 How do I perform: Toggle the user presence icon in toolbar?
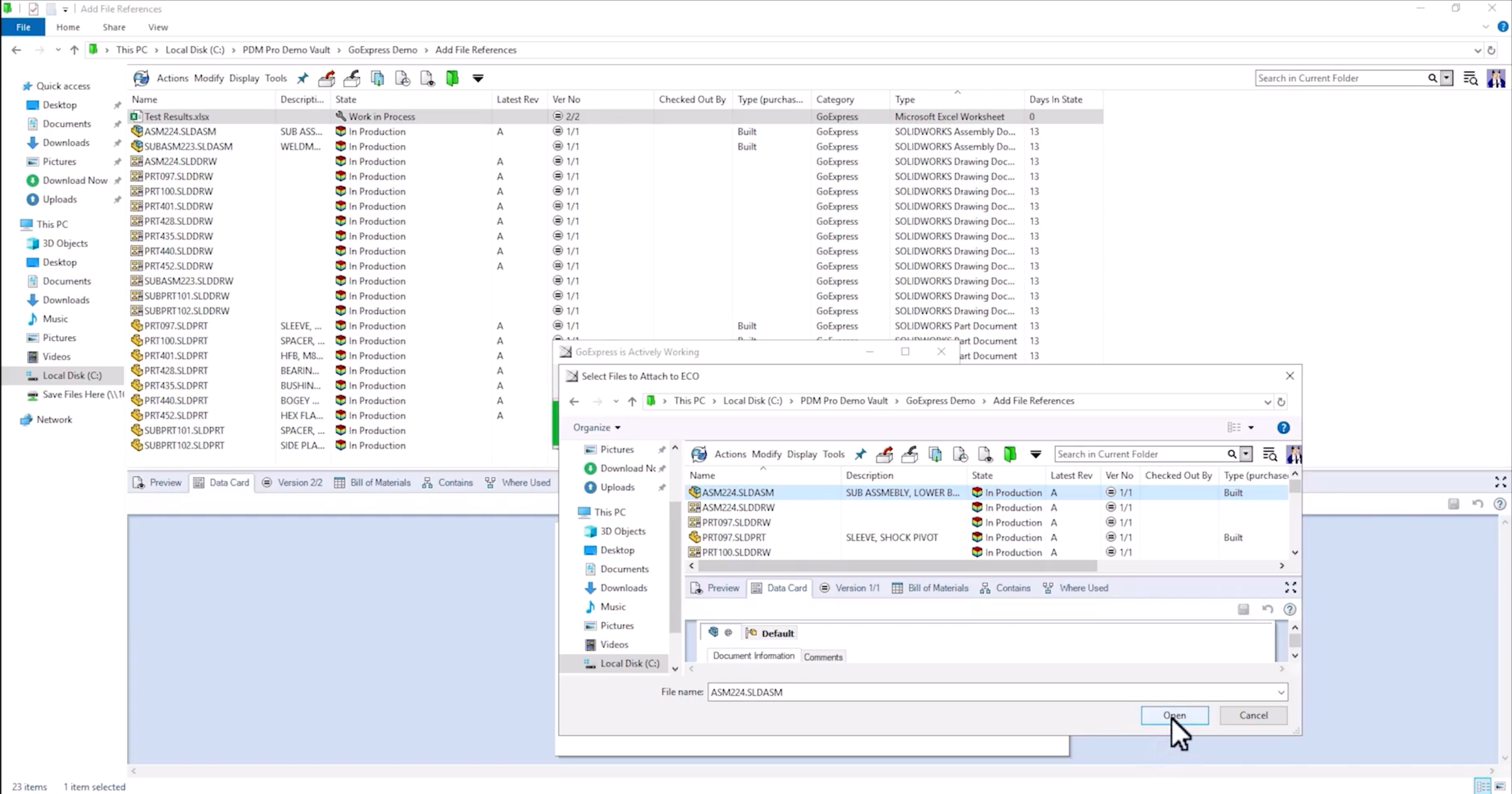pyautogui.click(x=1497, y=78)
